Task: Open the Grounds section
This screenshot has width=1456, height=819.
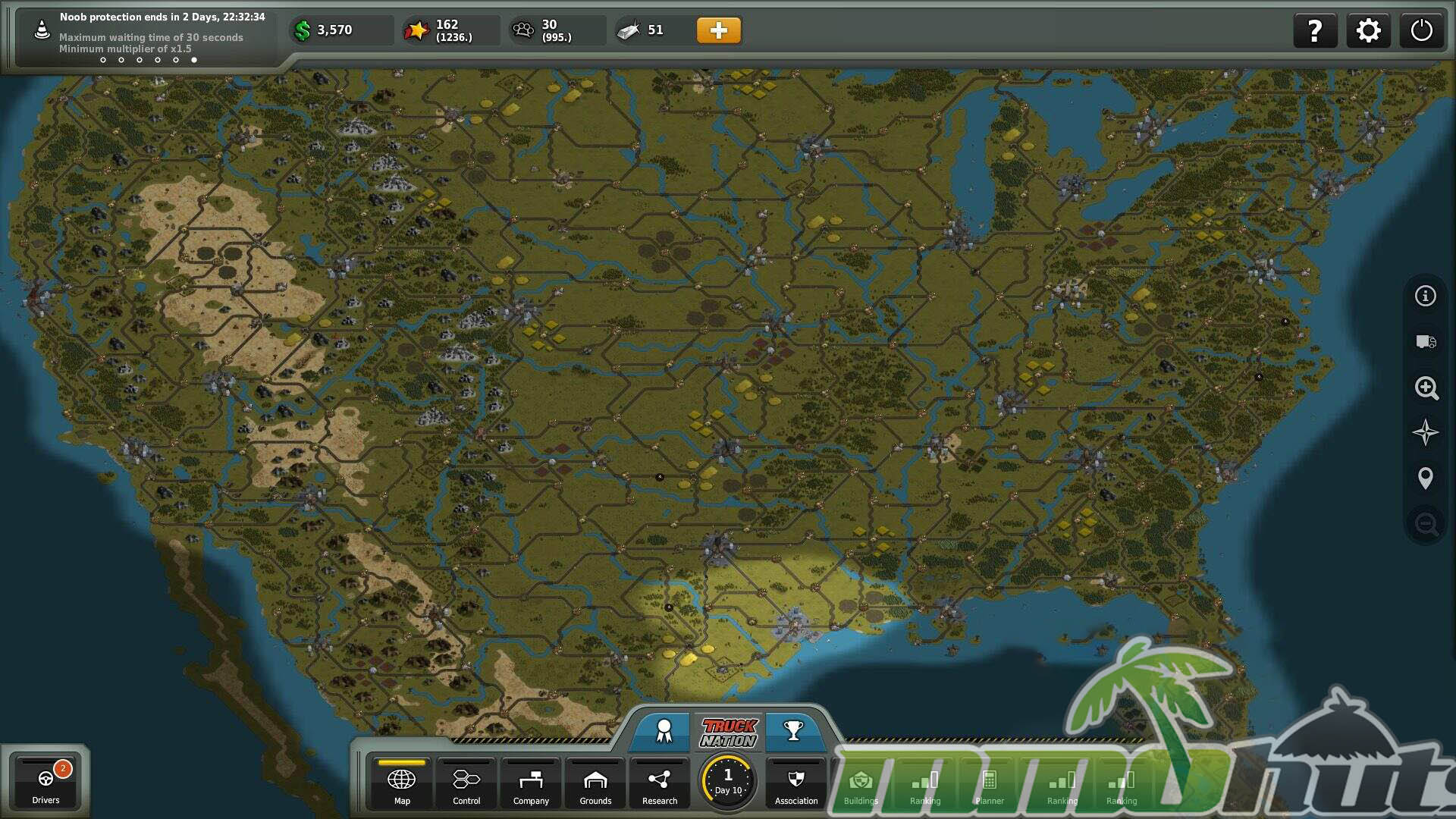Action: [x=595, y=785]
